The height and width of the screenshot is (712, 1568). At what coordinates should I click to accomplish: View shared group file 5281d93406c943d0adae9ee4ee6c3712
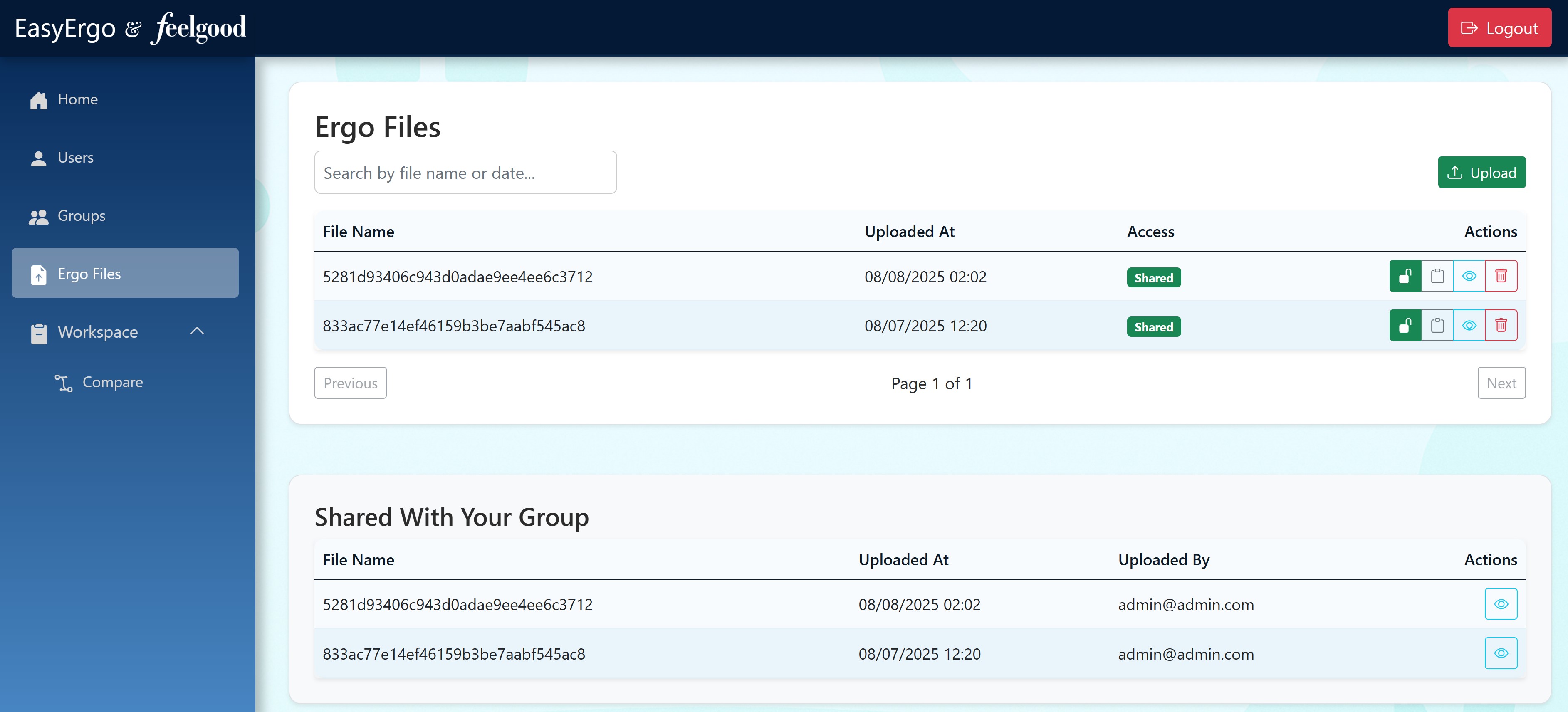pos(1501,604)
